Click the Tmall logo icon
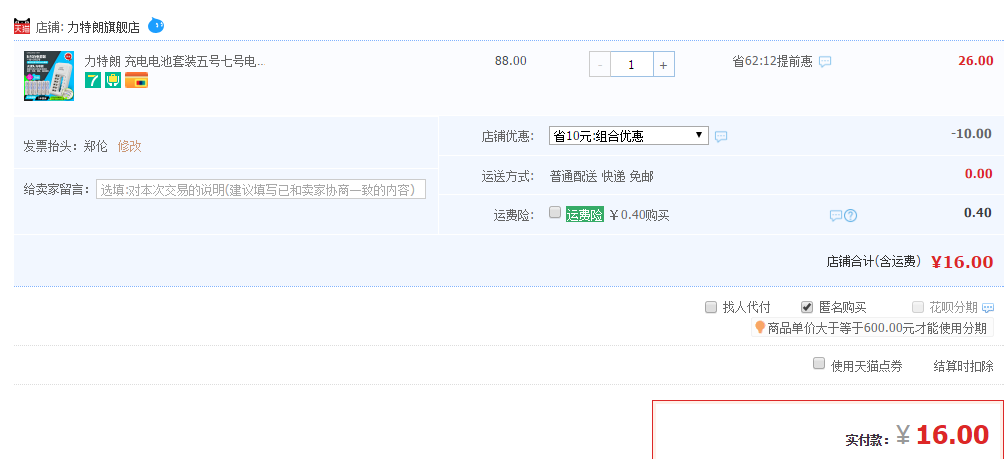The height and width of the screenshot is (459, 1006). 22,26
